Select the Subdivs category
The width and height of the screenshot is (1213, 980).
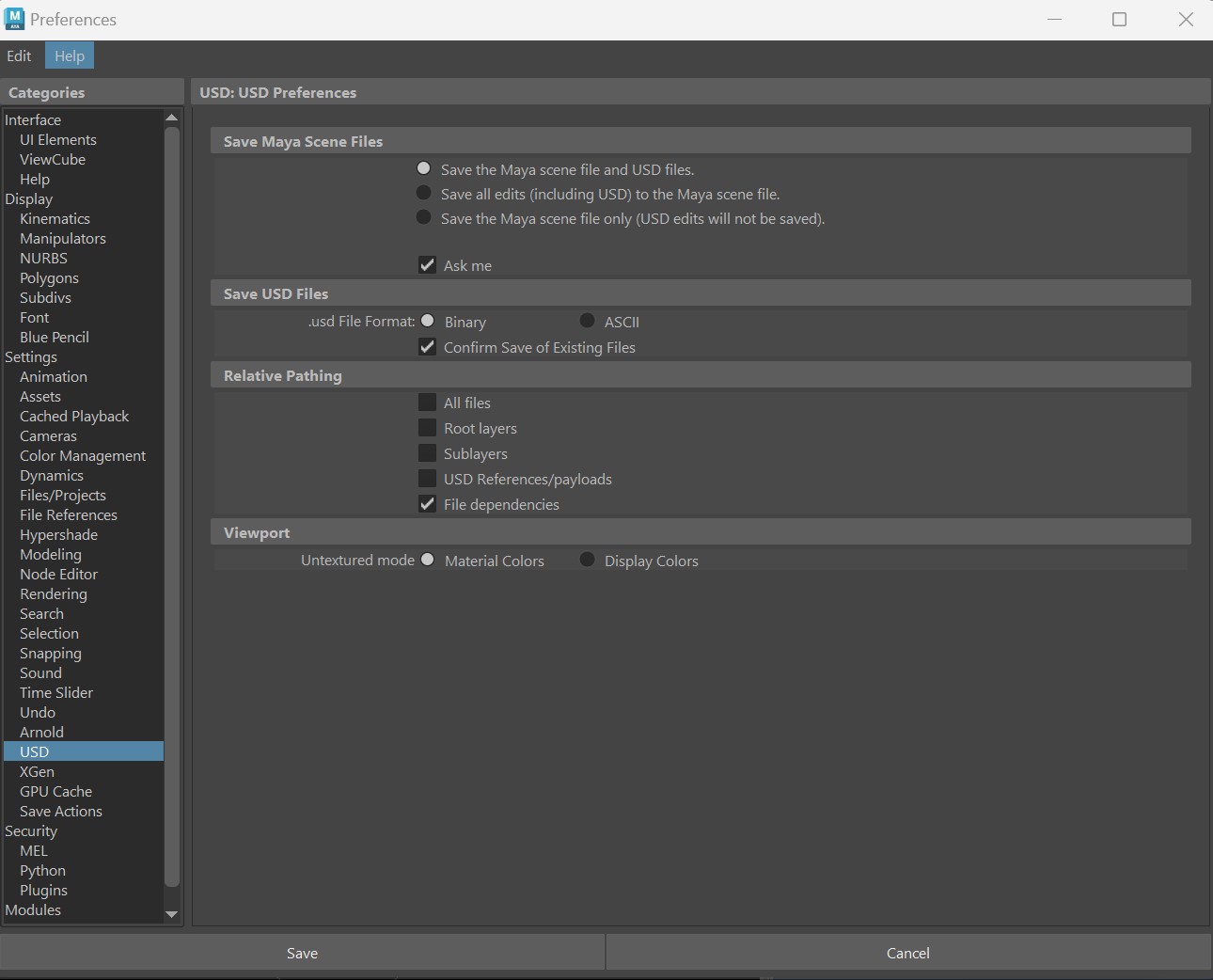(45, 297)
